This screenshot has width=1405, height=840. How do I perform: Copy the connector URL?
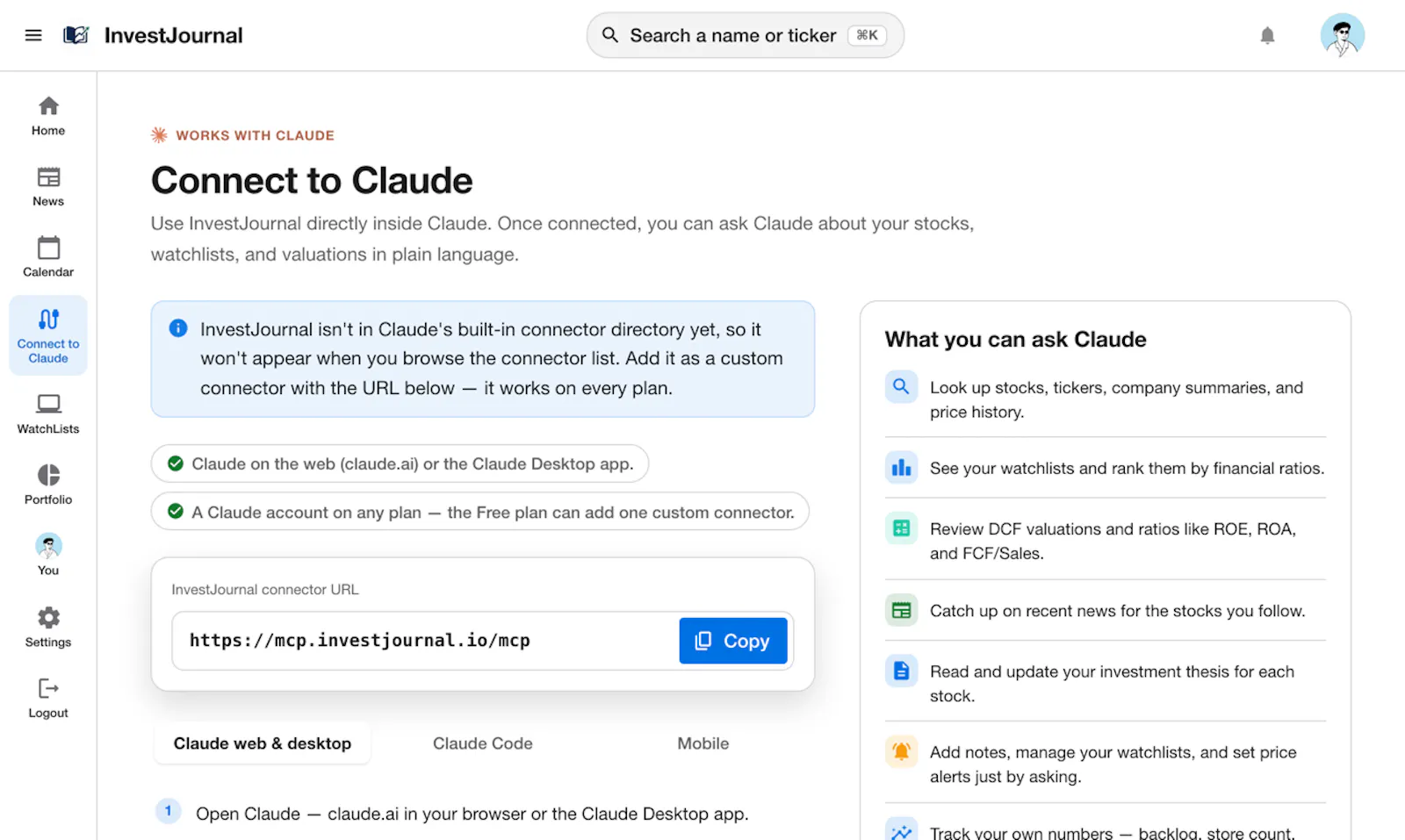pyautogui.click(x=733, y=641)
